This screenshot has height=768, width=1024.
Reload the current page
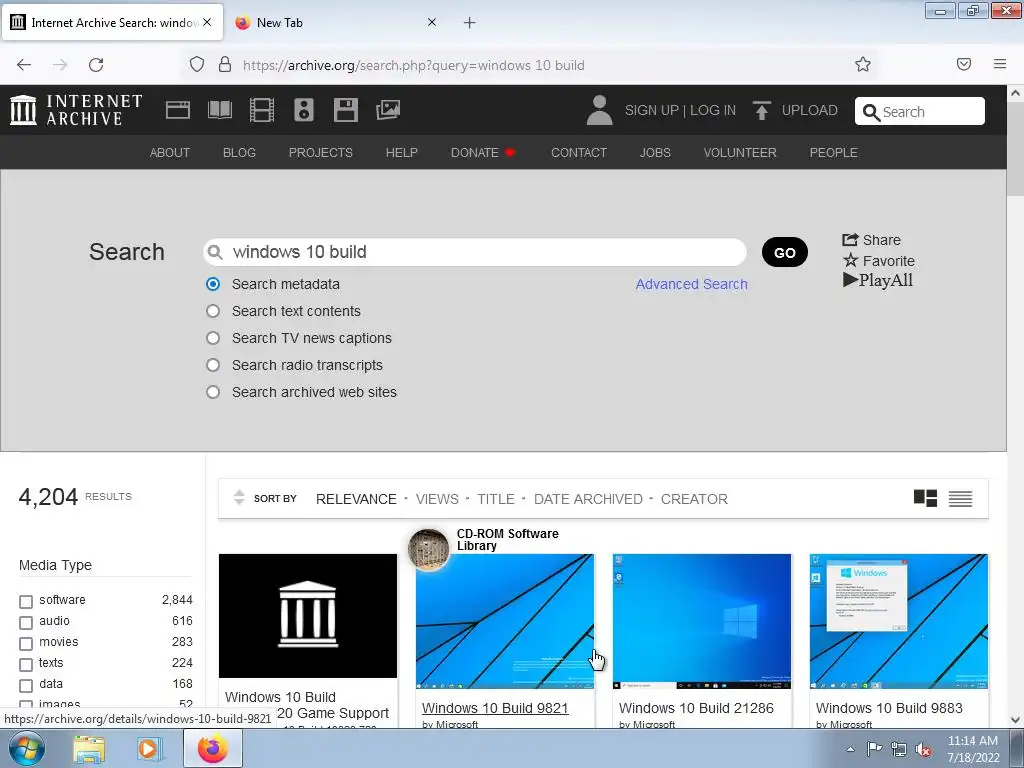[96, 65]
